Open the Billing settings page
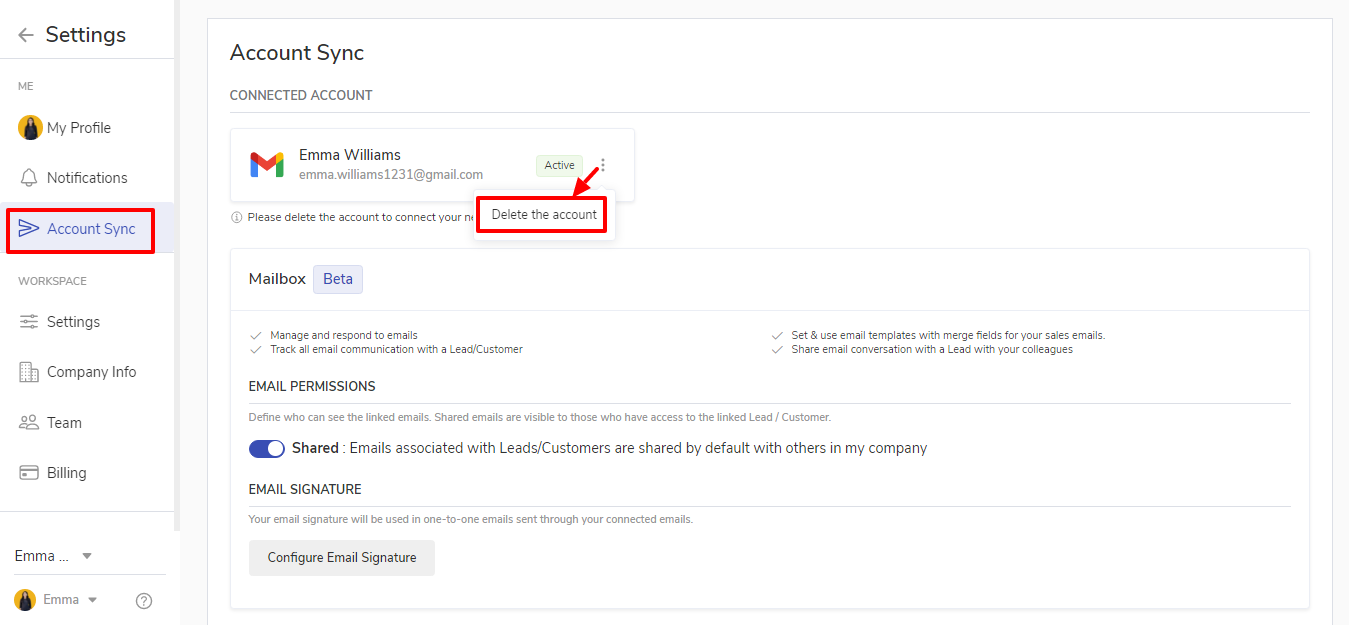Viewport: 1349px width, 625px height. tap(67, 473)
